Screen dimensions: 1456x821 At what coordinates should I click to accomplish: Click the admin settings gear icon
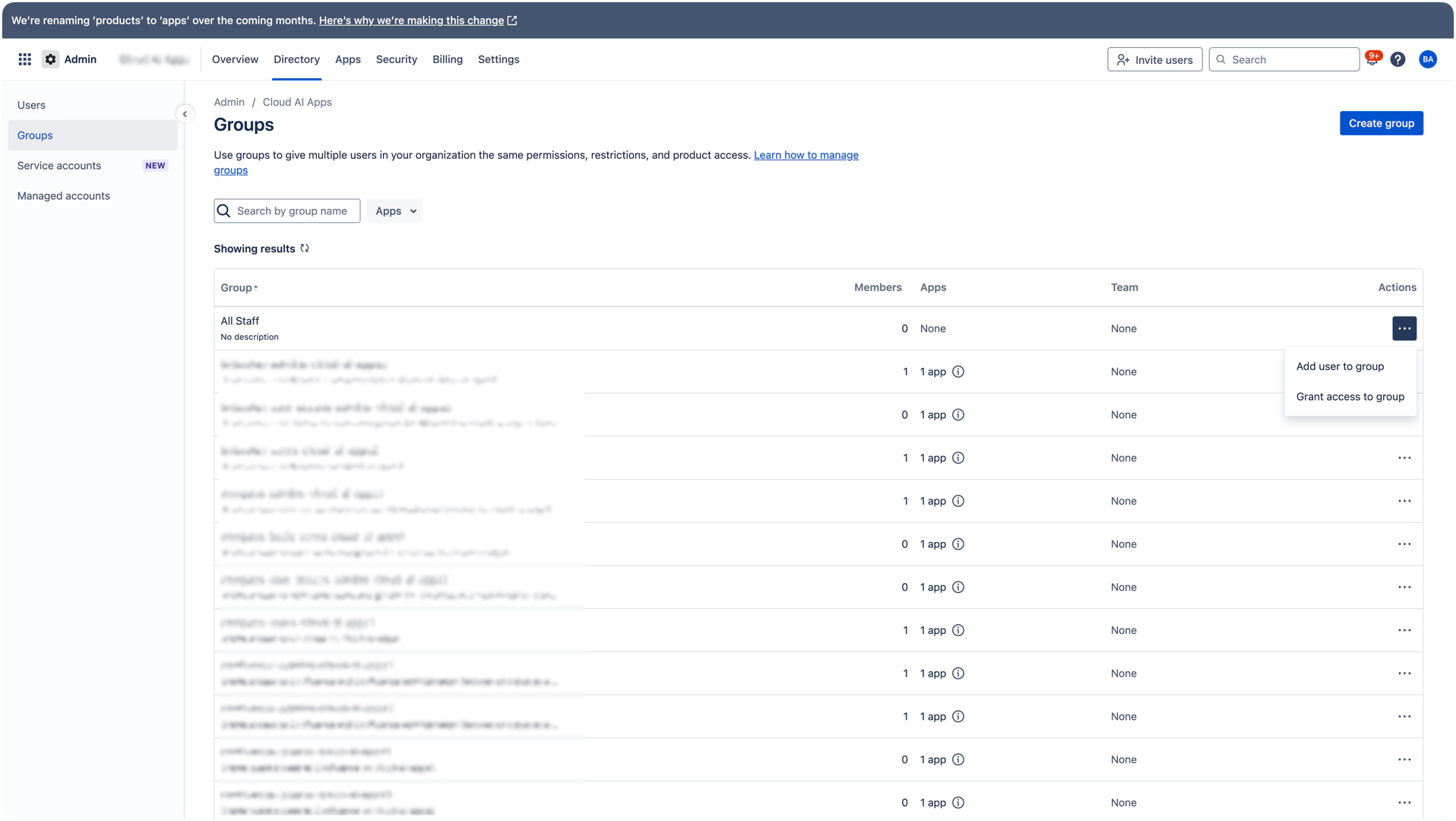coord(50,59)
